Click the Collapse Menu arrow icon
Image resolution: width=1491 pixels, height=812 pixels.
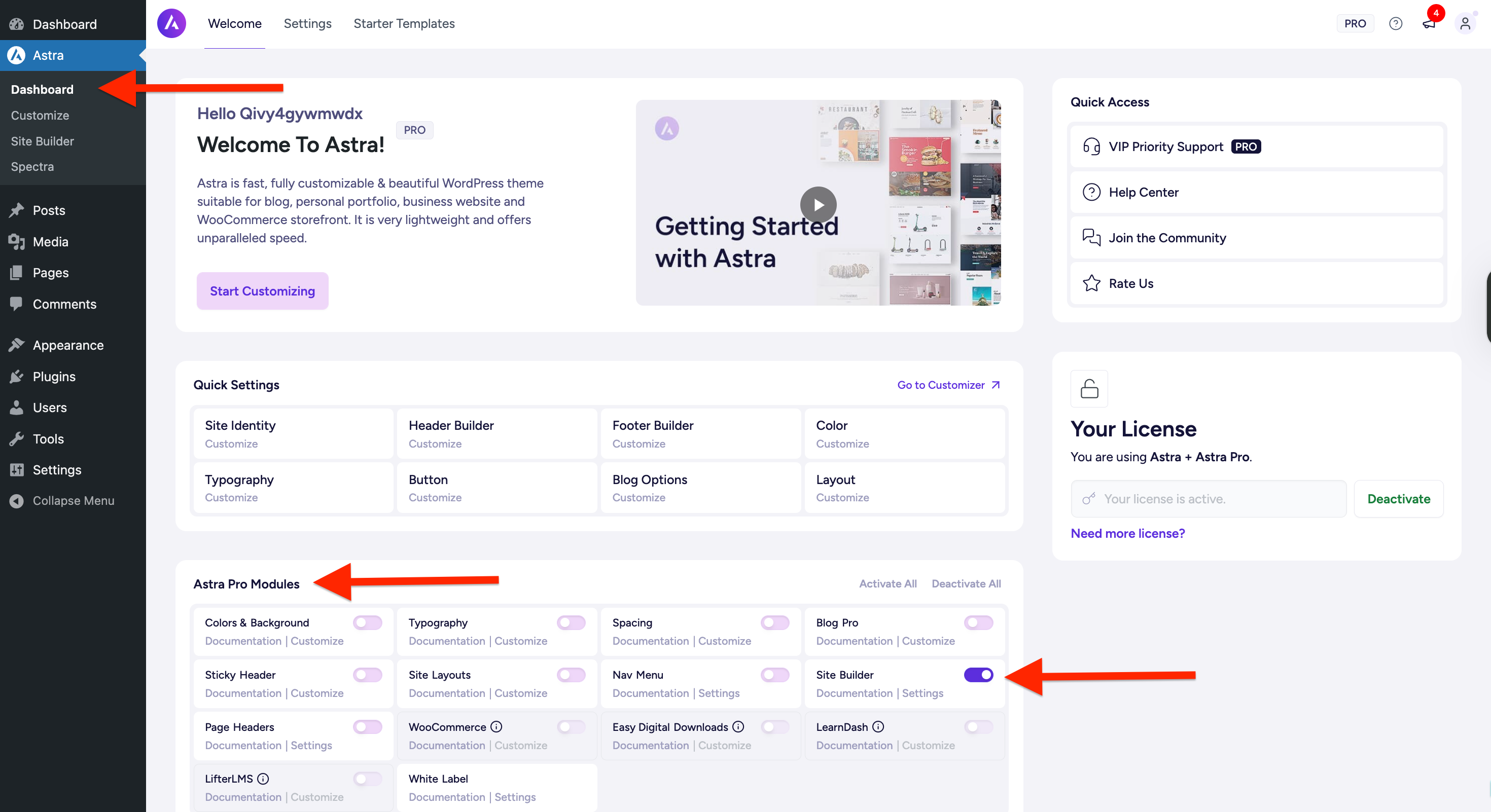coord(16,501)
